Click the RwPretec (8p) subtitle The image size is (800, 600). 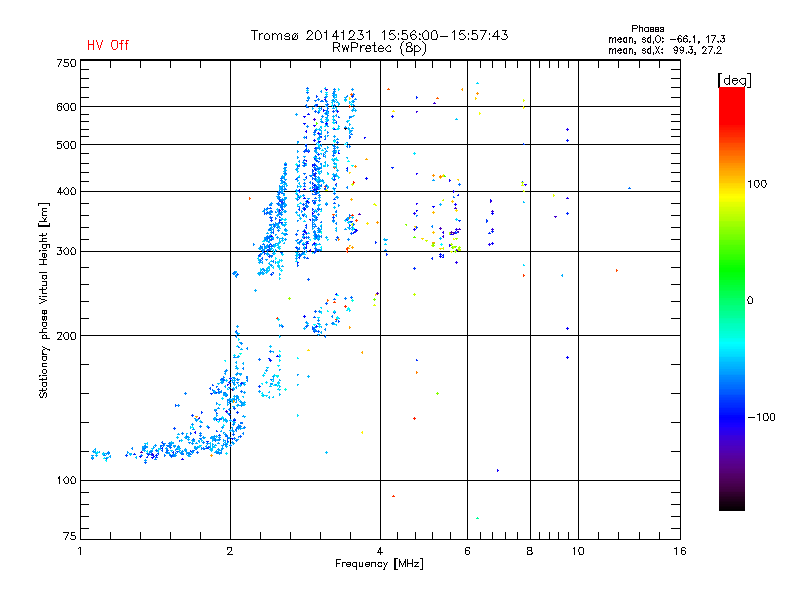379,48
